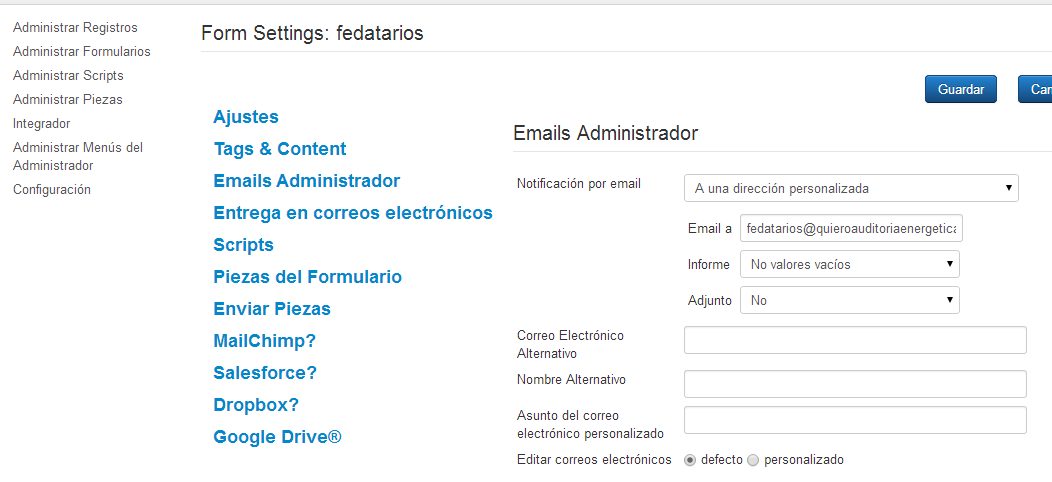Select 'Piezas del Formulario' section
This screenshot has width=1052, height=482.
coord(307,277)
